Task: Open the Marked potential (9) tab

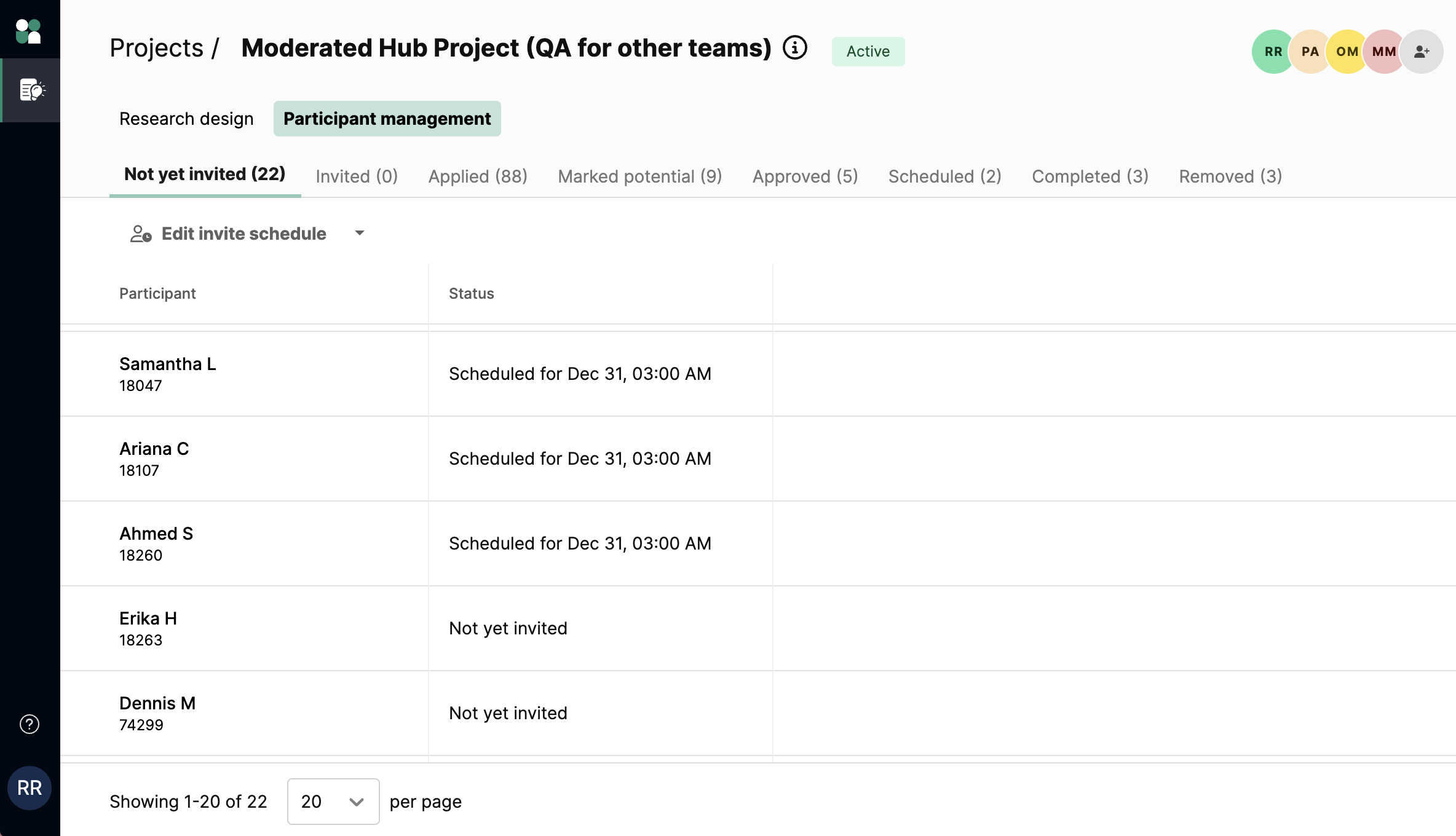Action: pos(640,176)
